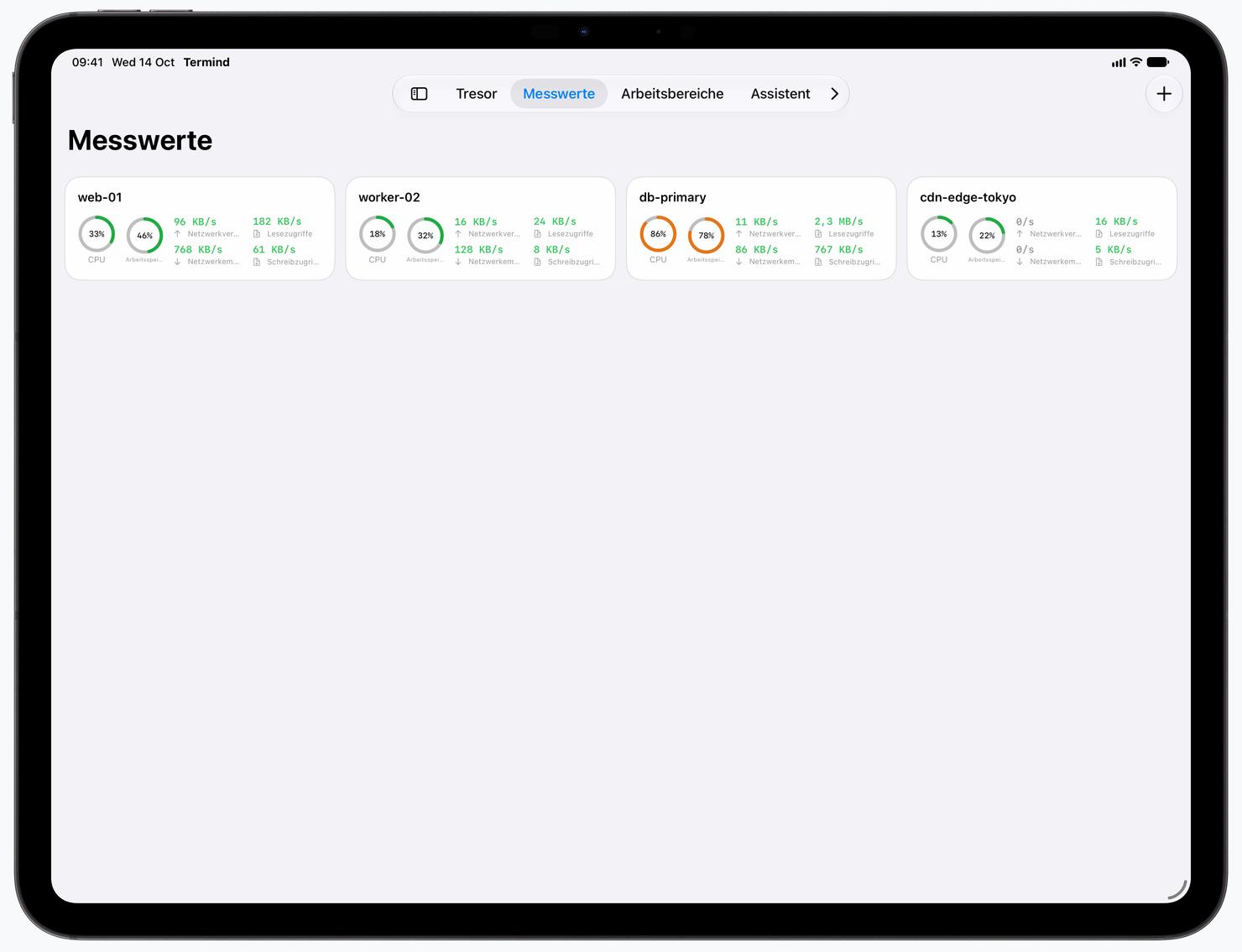The width and height of the screenshot is (1242, 952).
Task: Click the 86 KB/s download value
Action: tap(757, 249)
